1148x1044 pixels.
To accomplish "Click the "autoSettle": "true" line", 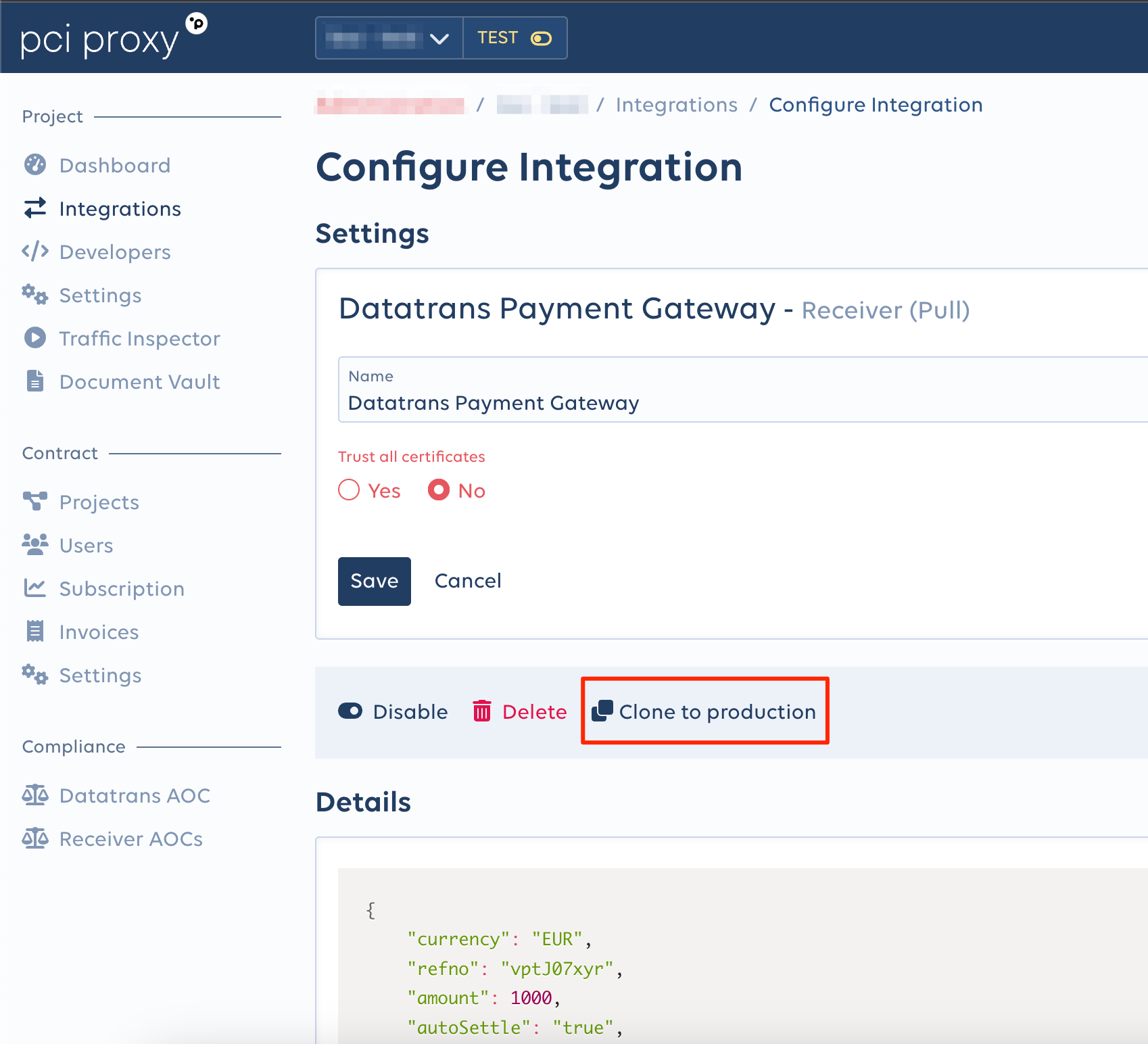I will (515, 1028).
